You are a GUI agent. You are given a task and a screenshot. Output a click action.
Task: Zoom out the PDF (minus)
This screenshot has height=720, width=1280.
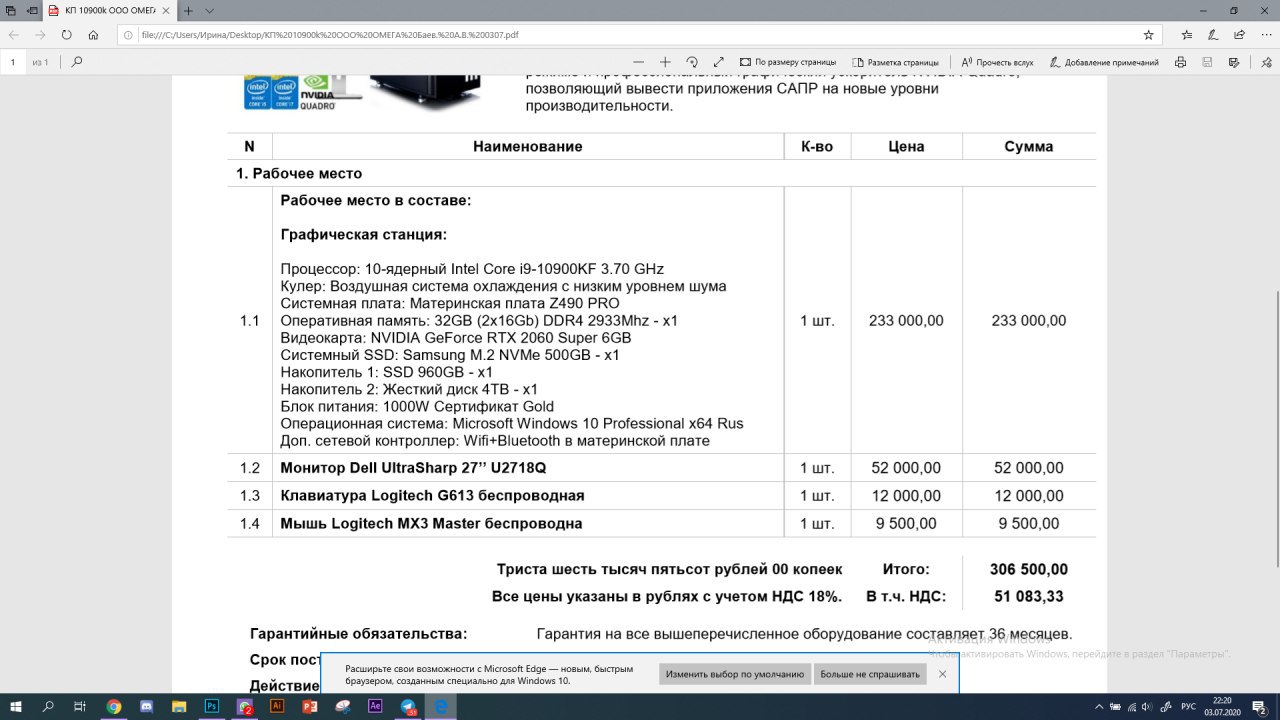tap(639, 62)
